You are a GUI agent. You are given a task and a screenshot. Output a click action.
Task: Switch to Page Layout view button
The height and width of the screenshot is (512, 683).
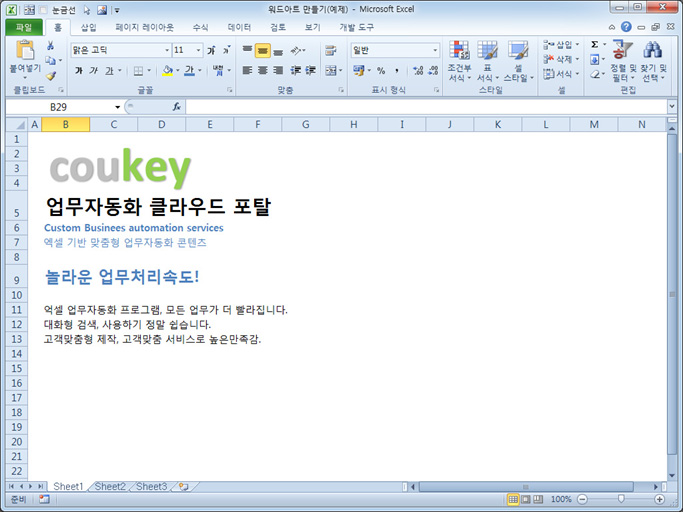[526, 499]
